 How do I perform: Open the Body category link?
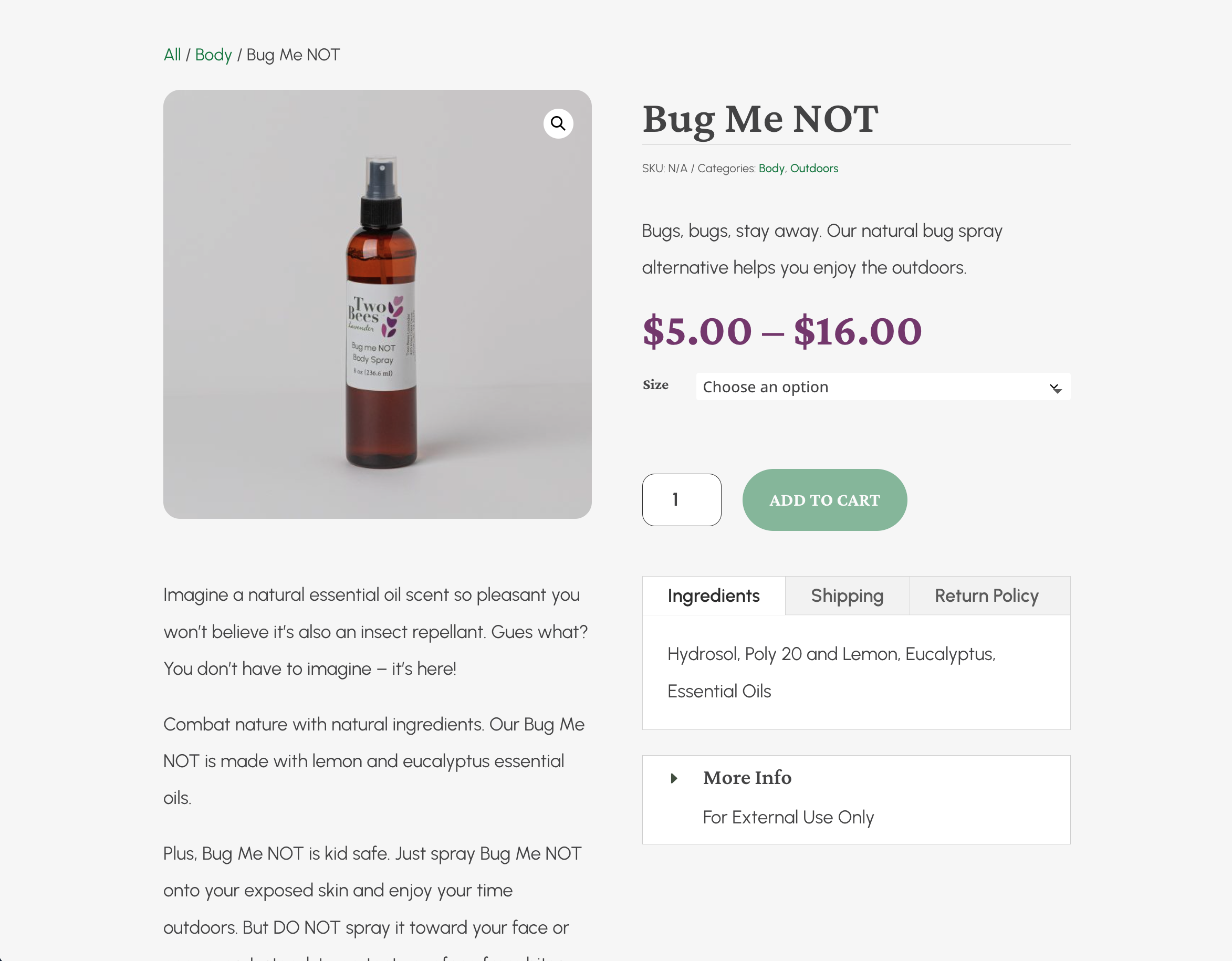771,169
